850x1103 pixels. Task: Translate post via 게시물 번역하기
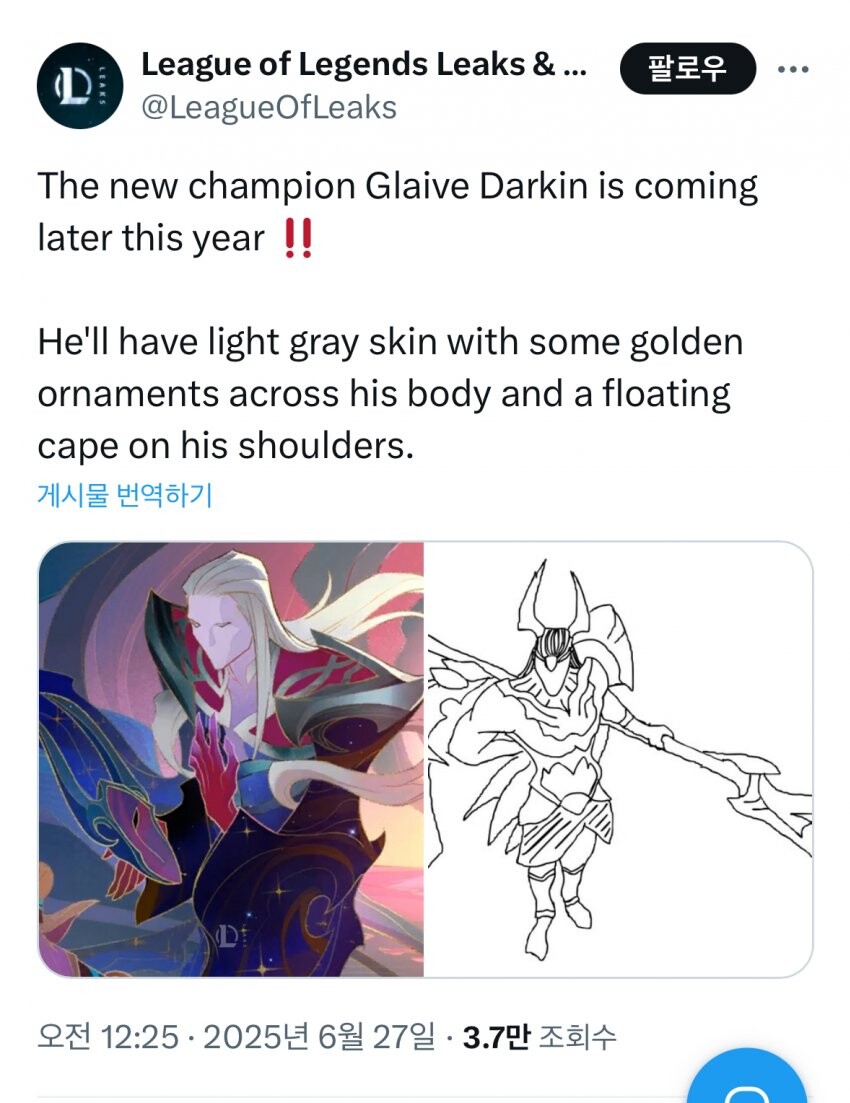click(125, 495)
